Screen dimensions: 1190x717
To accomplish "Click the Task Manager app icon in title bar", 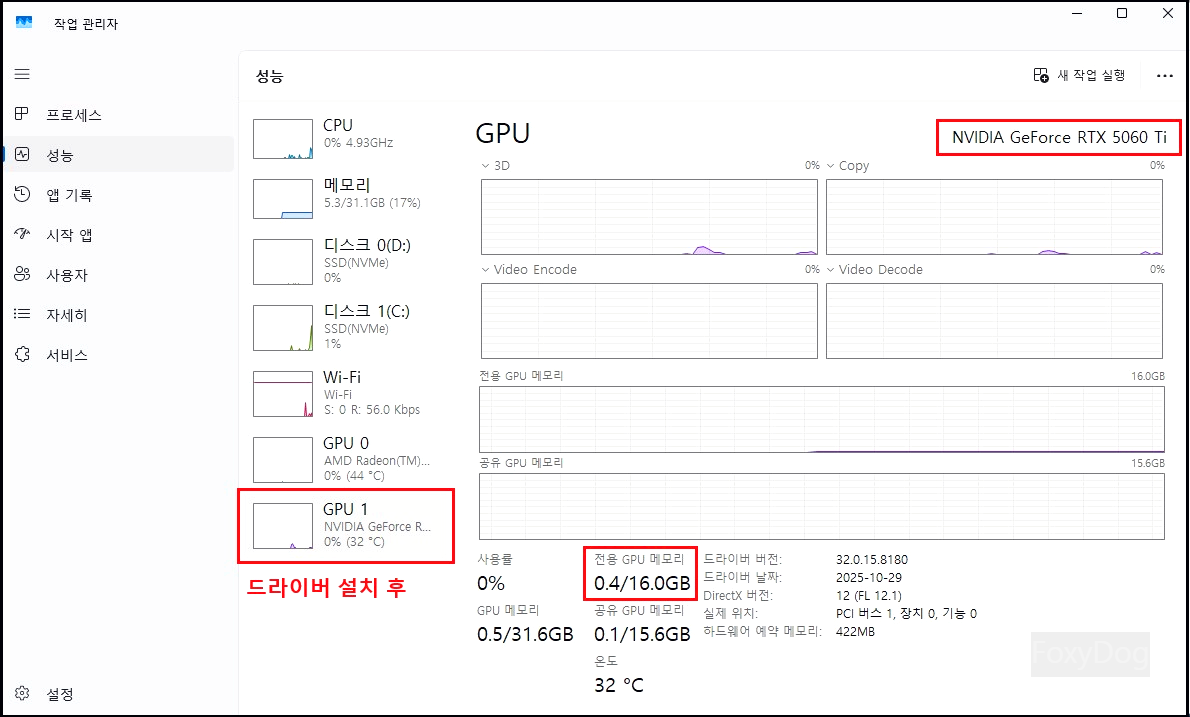I will pyautogui.click(x=24, y=23).
